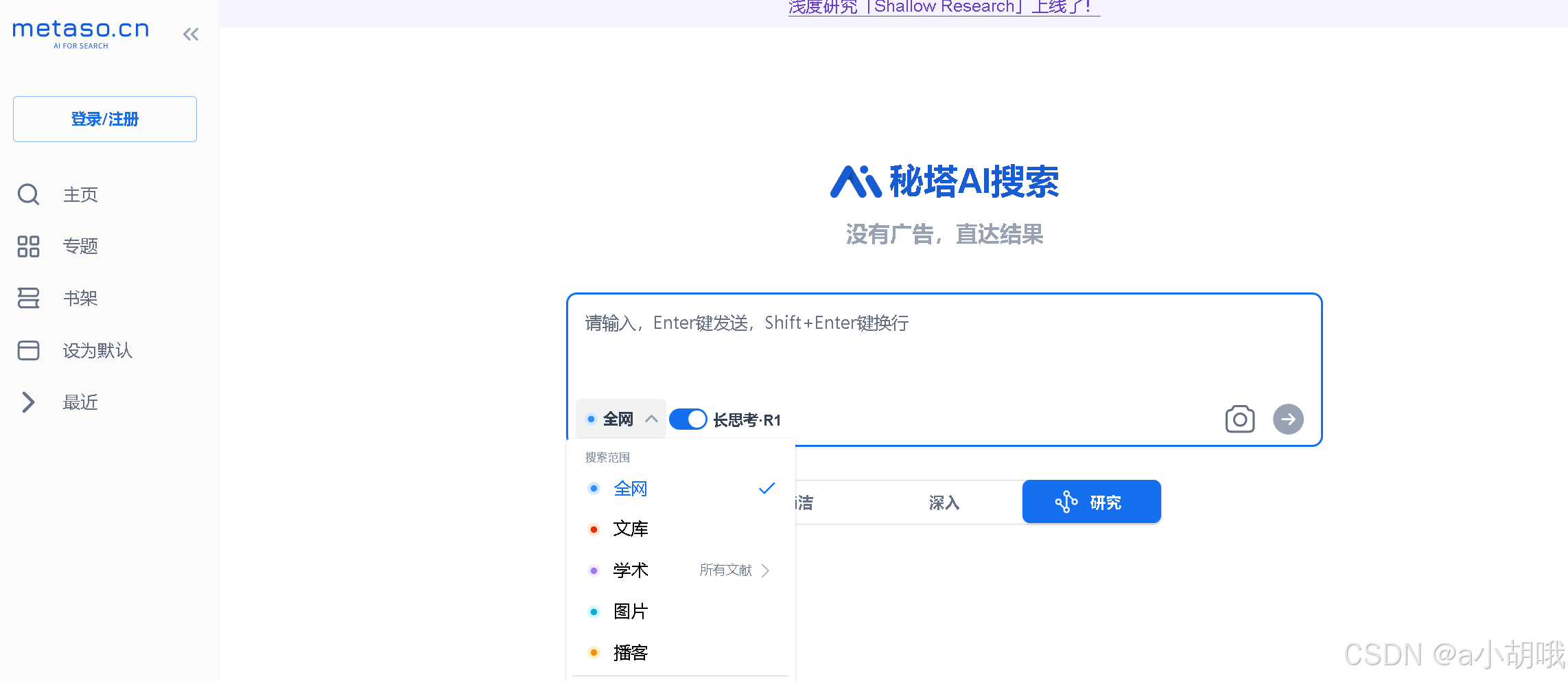Open the 专题 menu item
The image size is (1568, 681).
80,246
